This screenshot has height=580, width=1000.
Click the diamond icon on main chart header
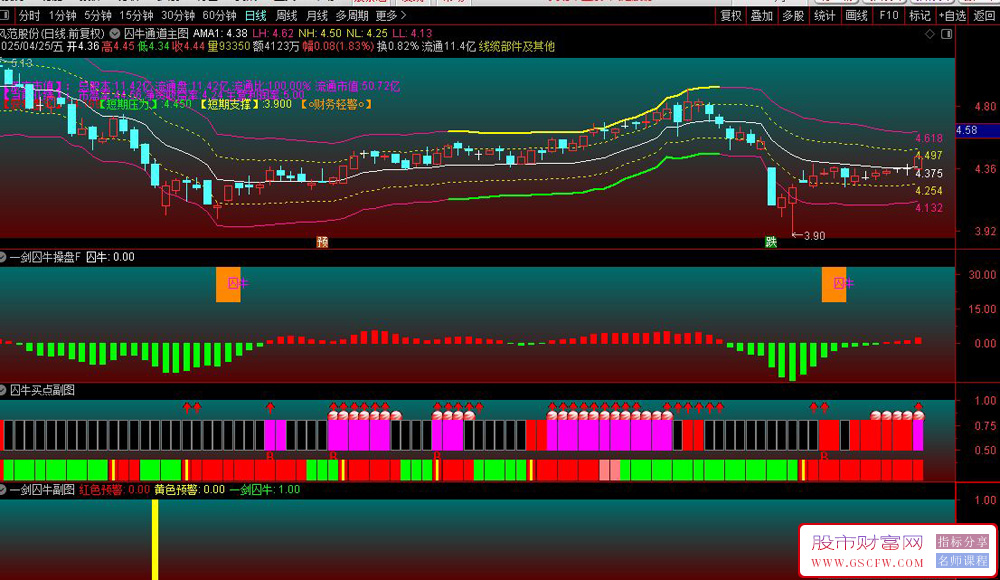[930, 34]
